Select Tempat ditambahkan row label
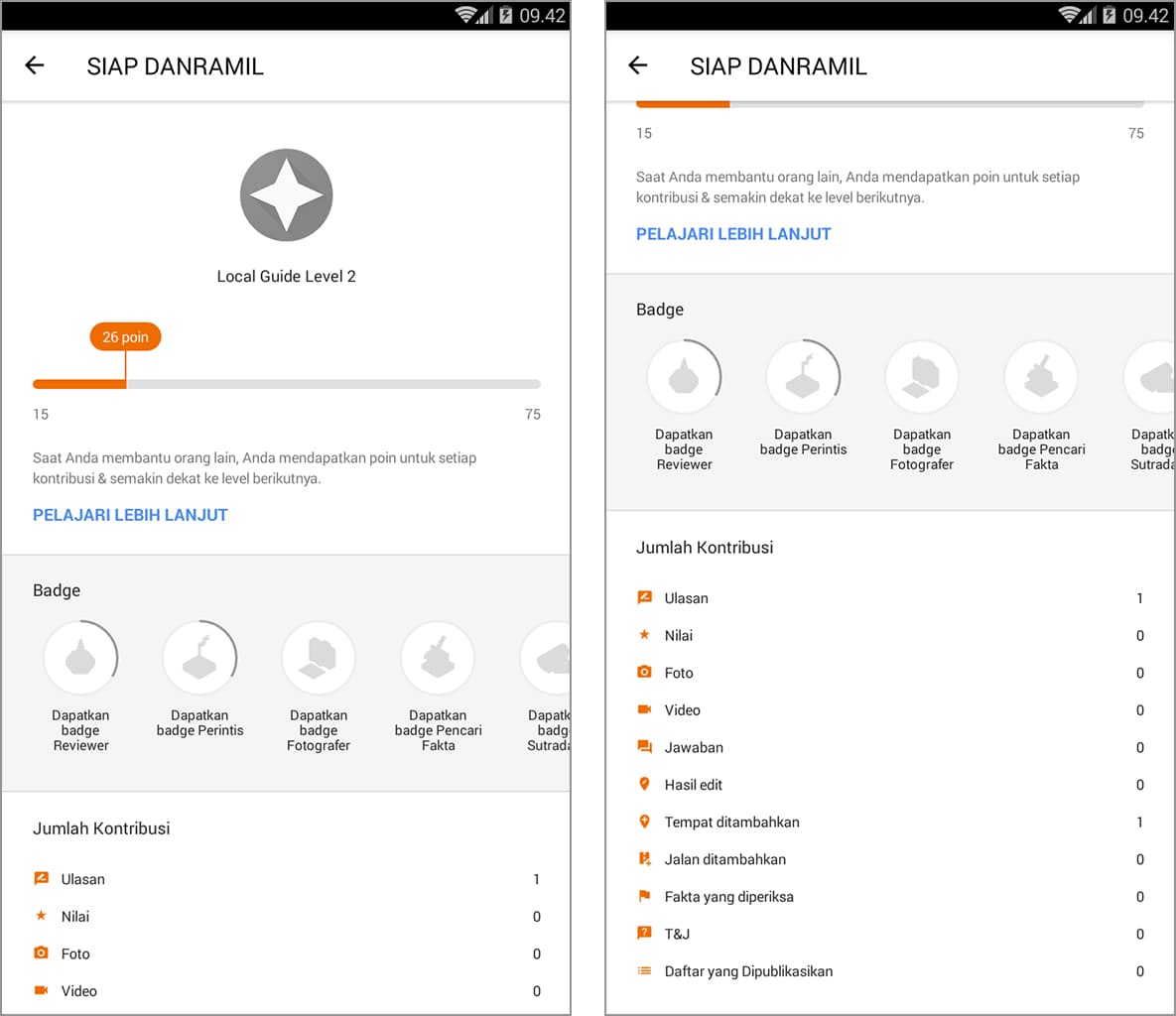The width and height of the screenshot is (1176, 1016). [732, 823]
